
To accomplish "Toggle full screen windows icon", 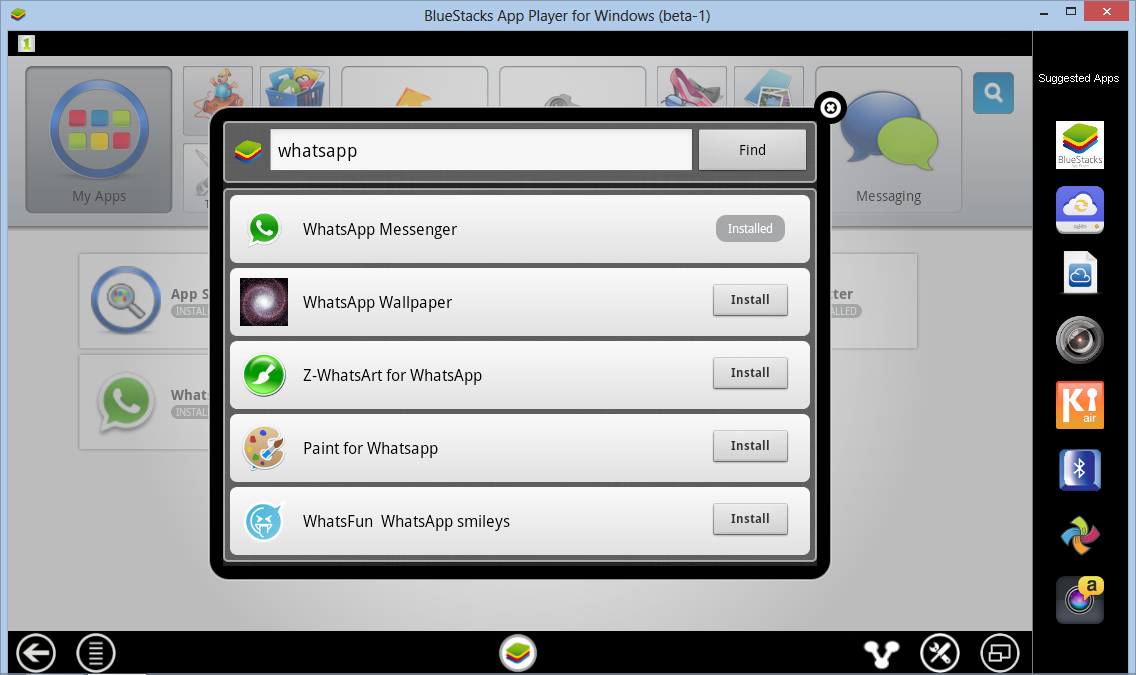I will (x=1000, y=653).
